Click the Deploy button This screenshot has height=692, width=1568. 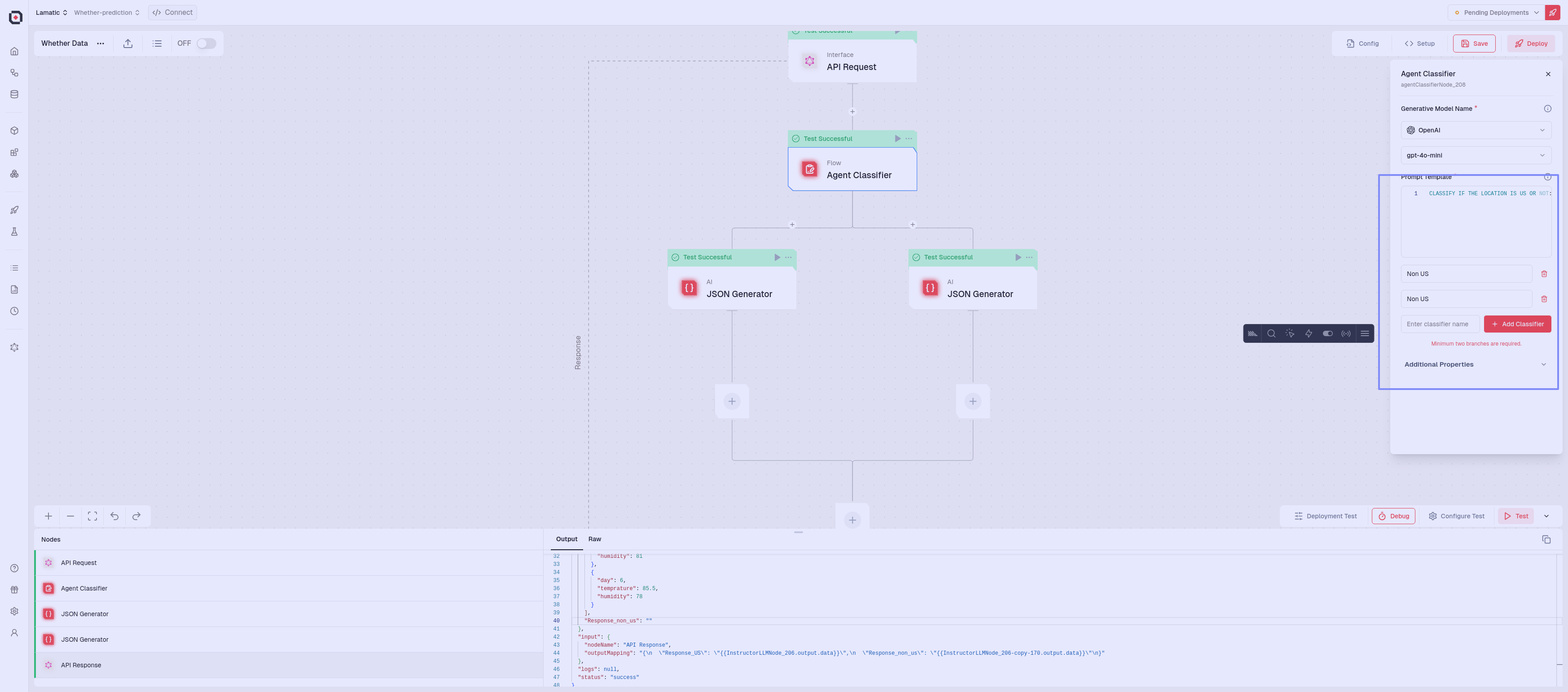1531,43
